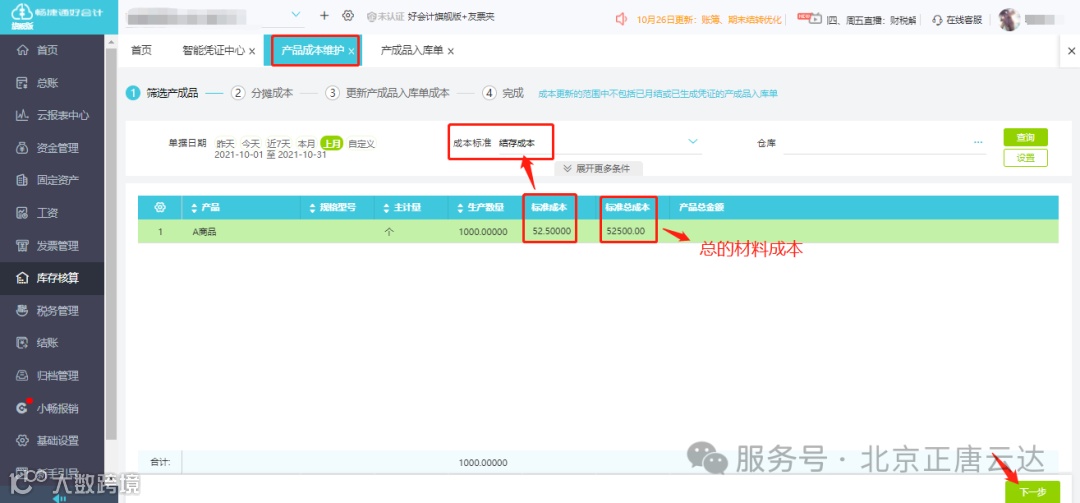Click the plus icon in top bar
The height and width of the screenshot is (503, 1080).
coord(324,16)
